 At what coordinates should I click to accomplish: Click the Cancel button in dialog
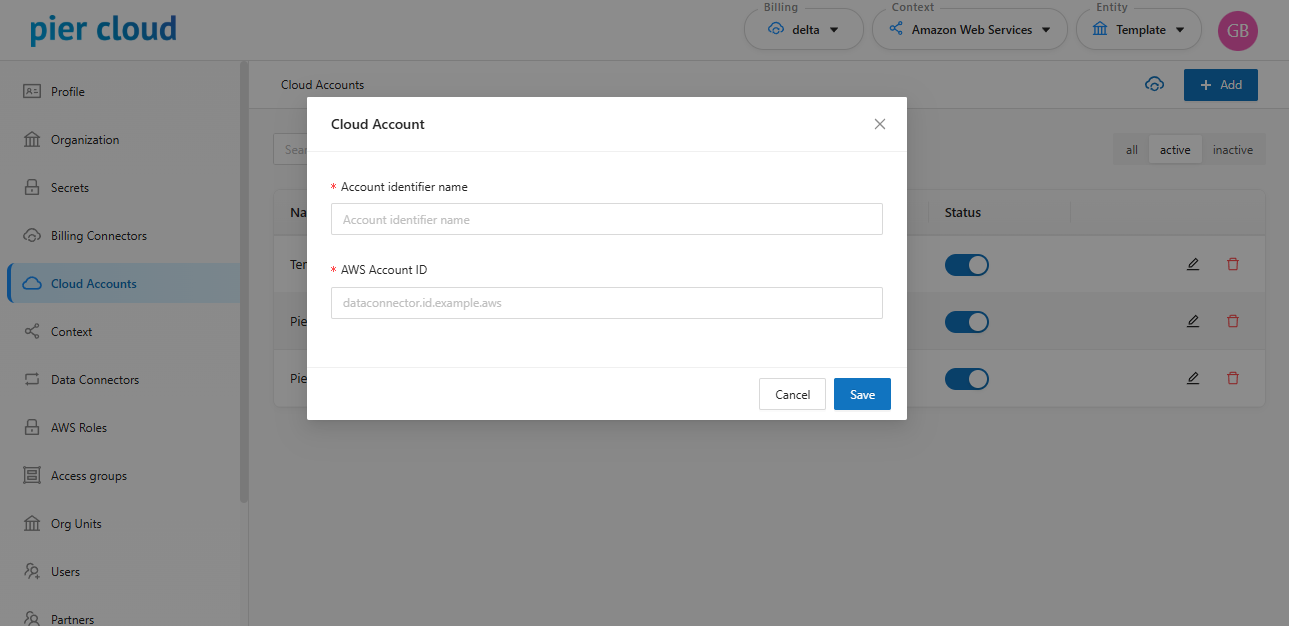(792, 394)
